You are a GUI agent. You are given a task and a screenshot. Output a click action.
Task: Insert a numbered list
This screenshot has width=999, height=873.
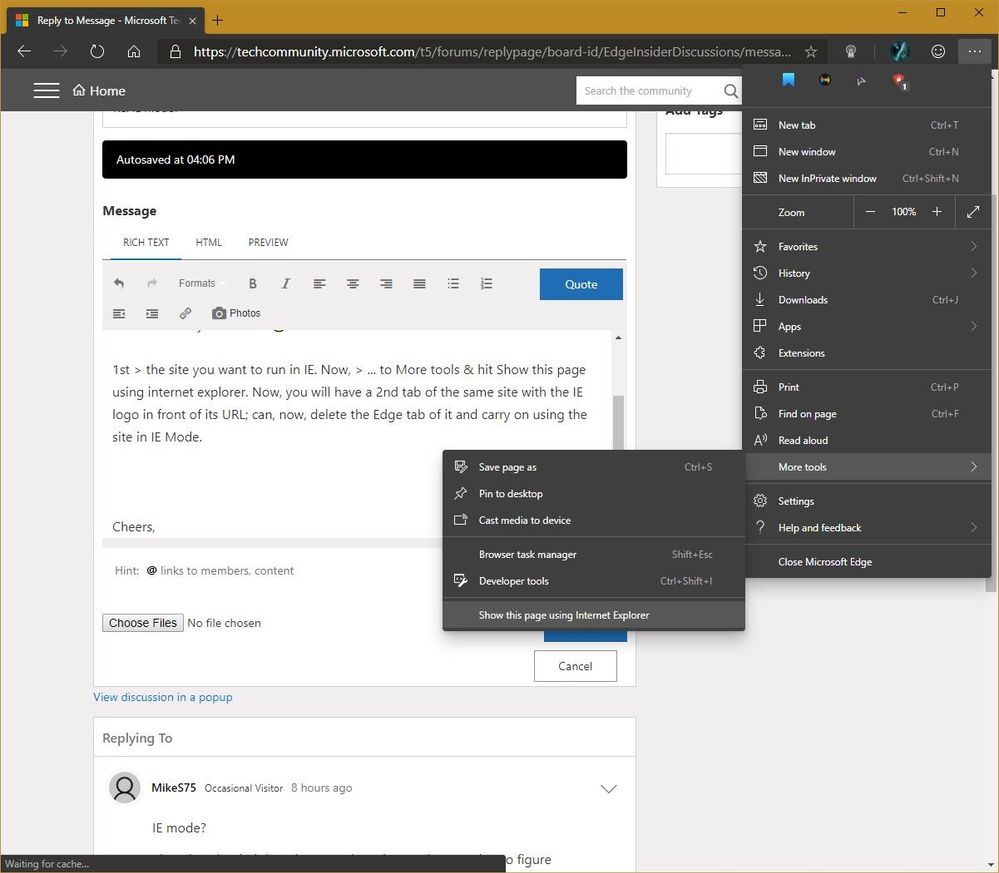point(486,284)
